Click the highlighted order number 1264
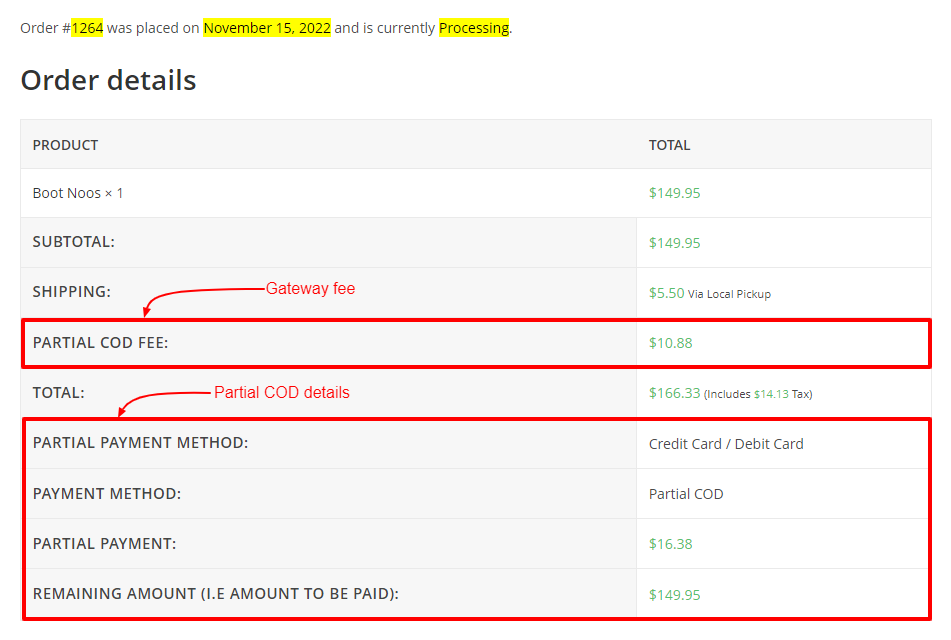Viewport: 951px width, 640px height. 87,28
